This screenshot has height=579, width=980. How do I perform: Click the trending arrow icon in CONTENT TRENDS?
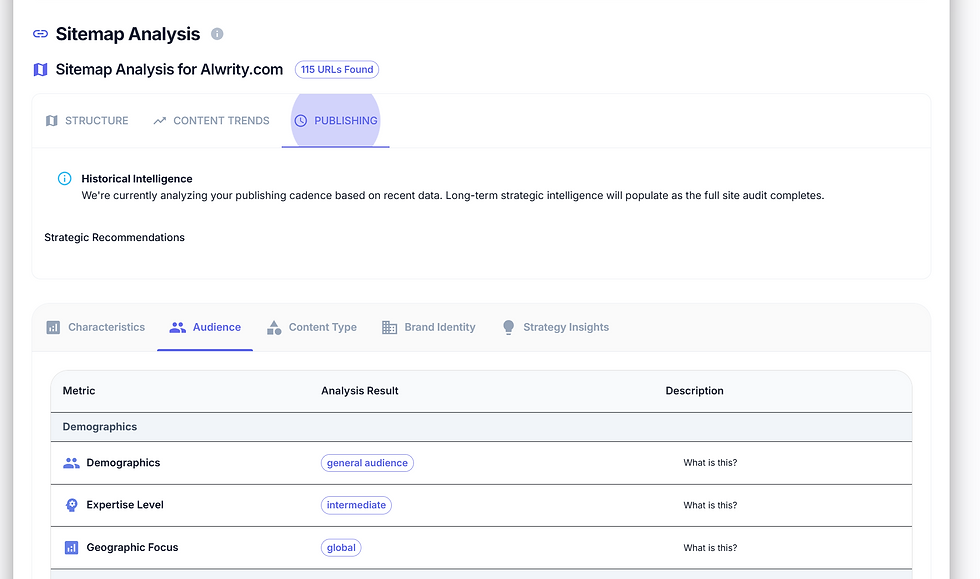160,121
